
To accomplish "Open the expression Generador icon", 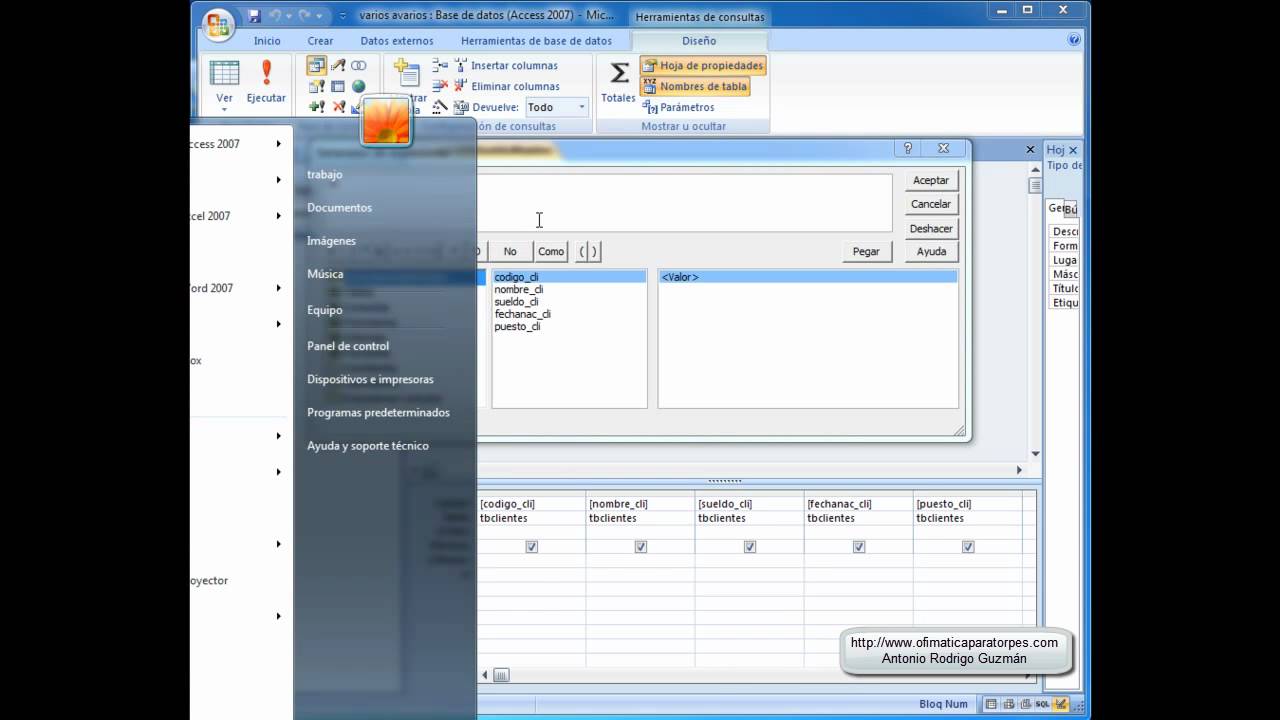I will coord(440,107).
